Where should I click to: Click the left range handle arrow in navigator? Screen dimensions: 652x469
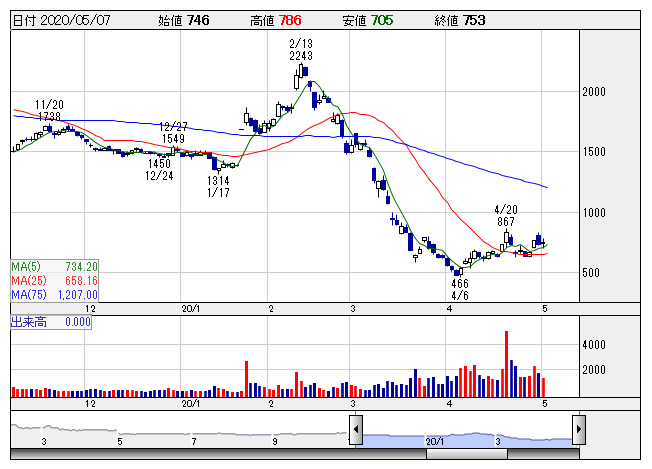pos(356,429)
